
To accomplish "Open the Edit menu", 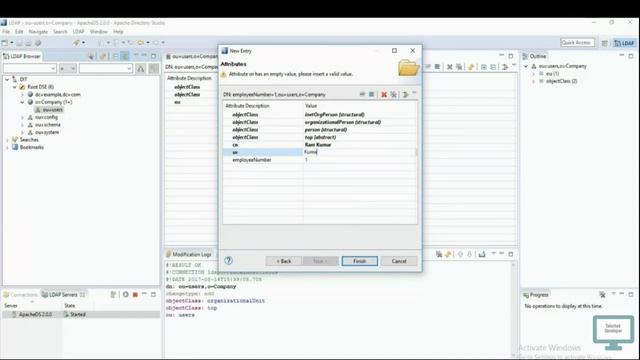I will (19, 32).
